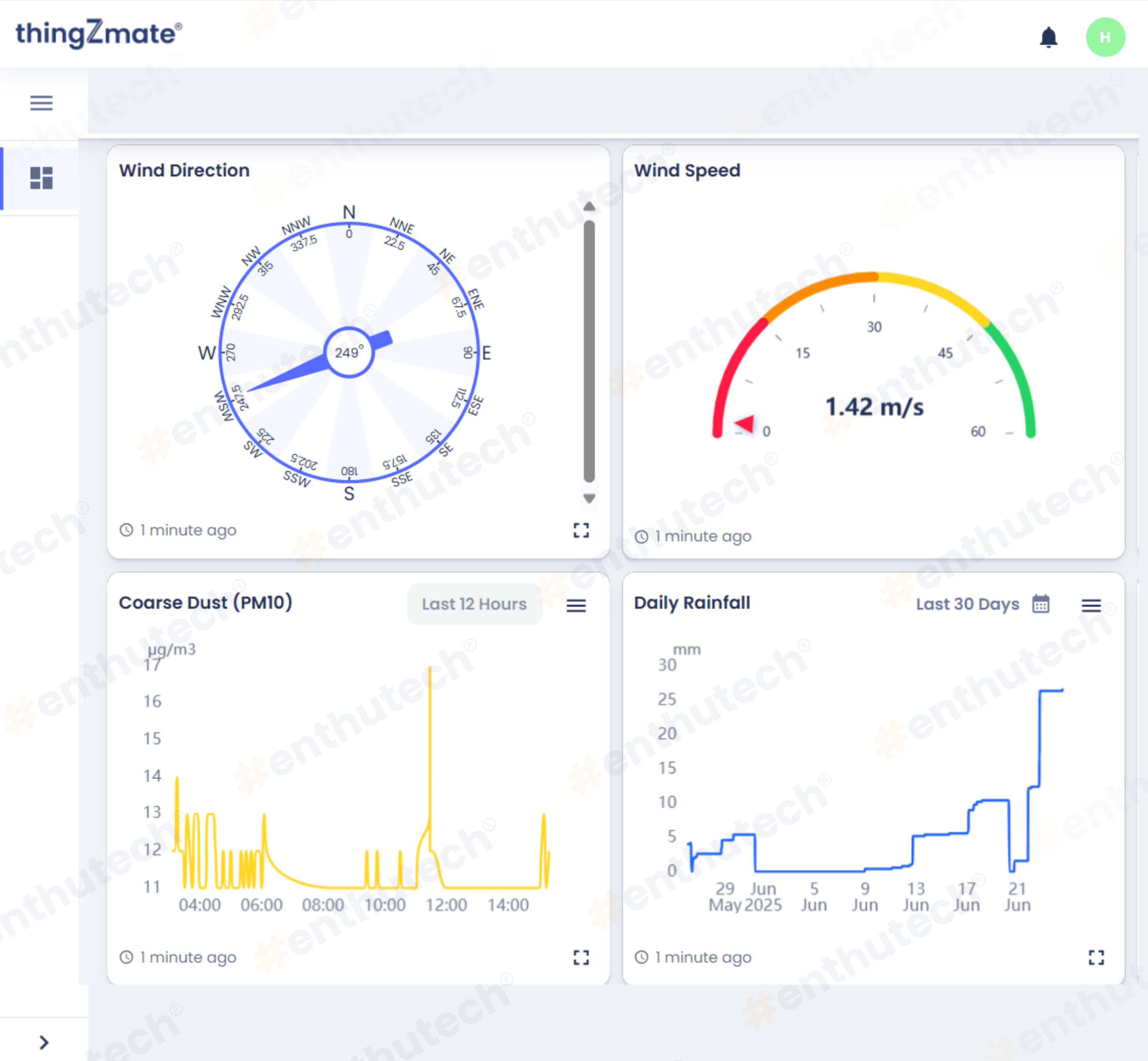Toggle the hamburger sidebar menu

point(41,103)
